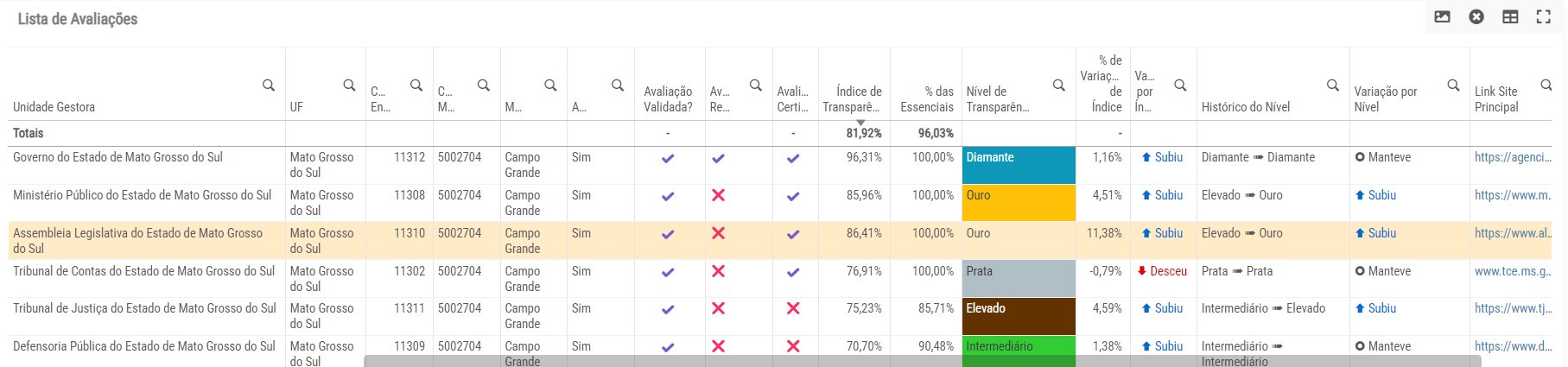The image size is (1568, 367).
Task: Search the Nível de Transparência column
Action: pyautogui.click(x=1058, y=85)
